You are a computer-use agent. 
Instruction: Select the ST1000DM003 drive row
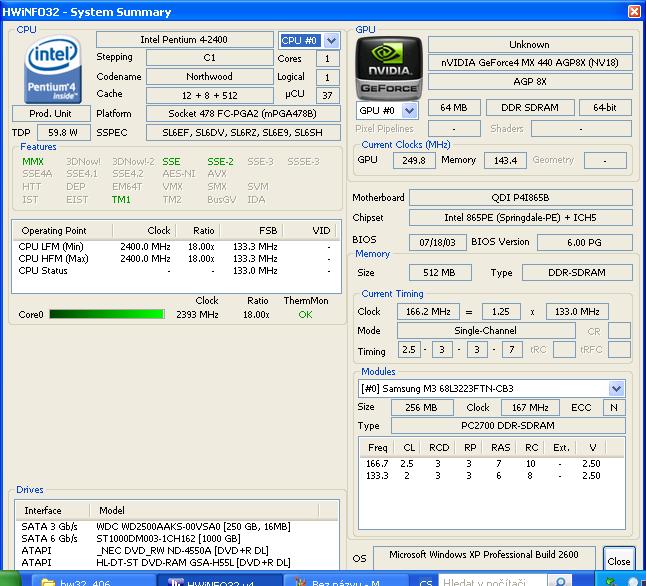tap(176, 539)
